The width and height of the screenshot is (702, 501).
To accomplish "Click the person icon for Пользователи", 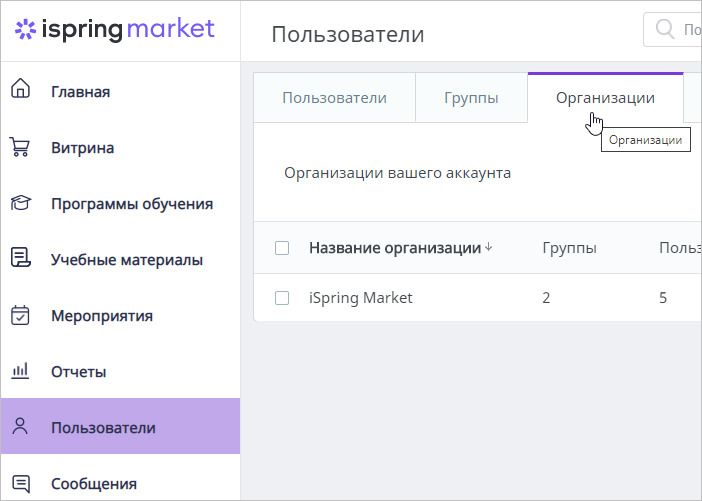I will tap(20, 426).
